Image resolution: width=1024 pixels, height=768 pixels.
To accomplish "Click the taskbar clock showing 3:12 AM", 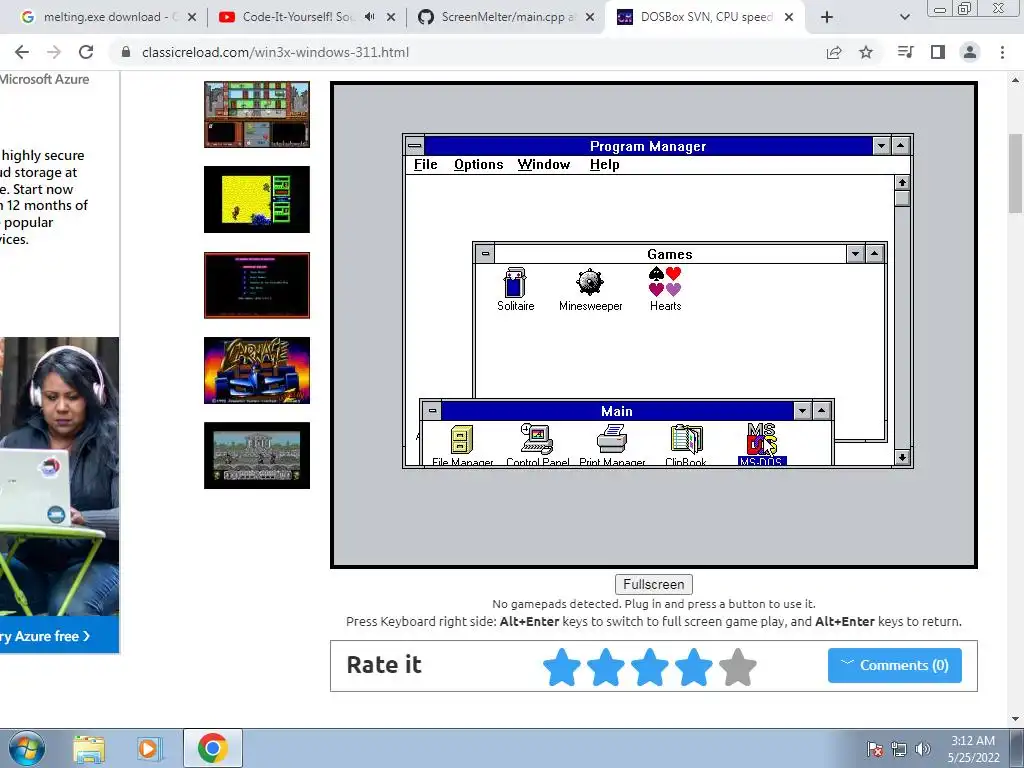I will tap(973, 748).
